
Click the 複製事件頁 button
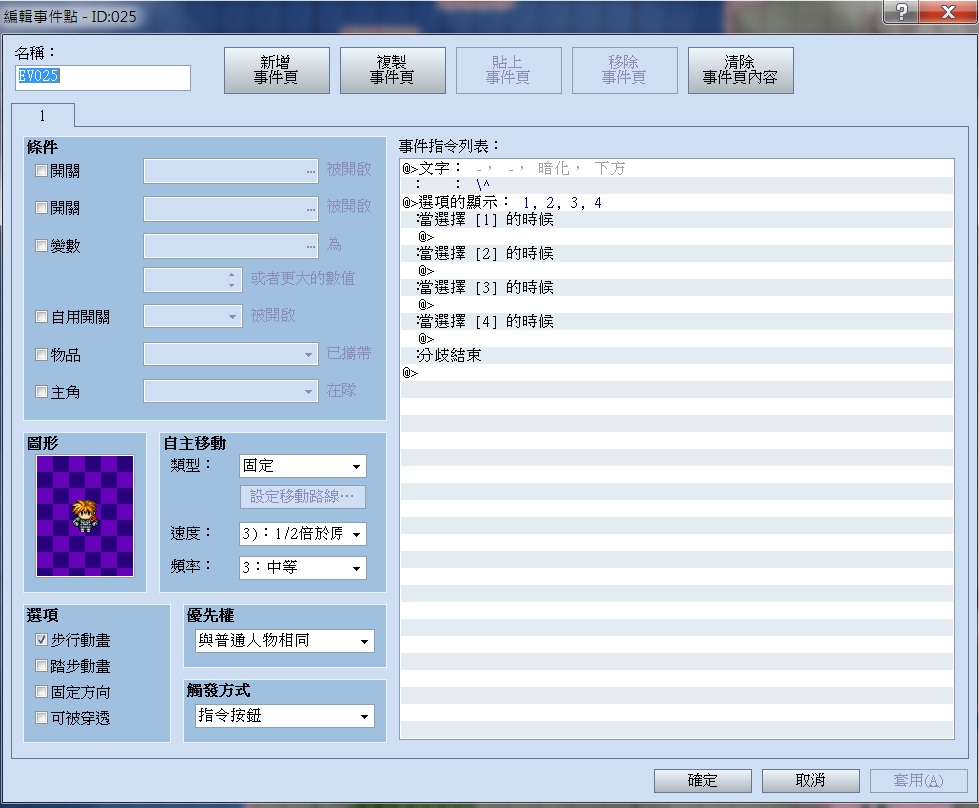(393, 70)
